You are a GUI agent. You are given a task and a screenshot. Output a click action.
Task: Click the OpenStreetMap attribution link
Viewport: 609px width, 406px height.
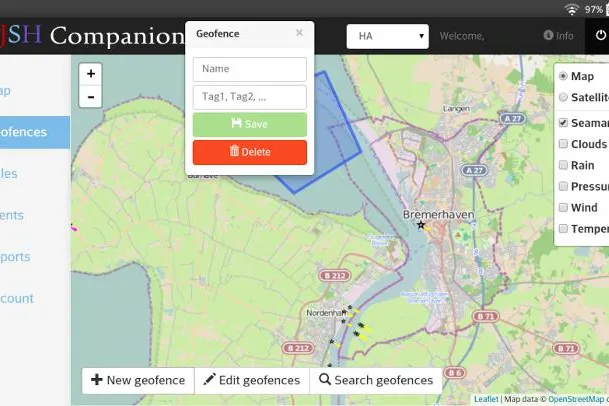pos(576,399)
